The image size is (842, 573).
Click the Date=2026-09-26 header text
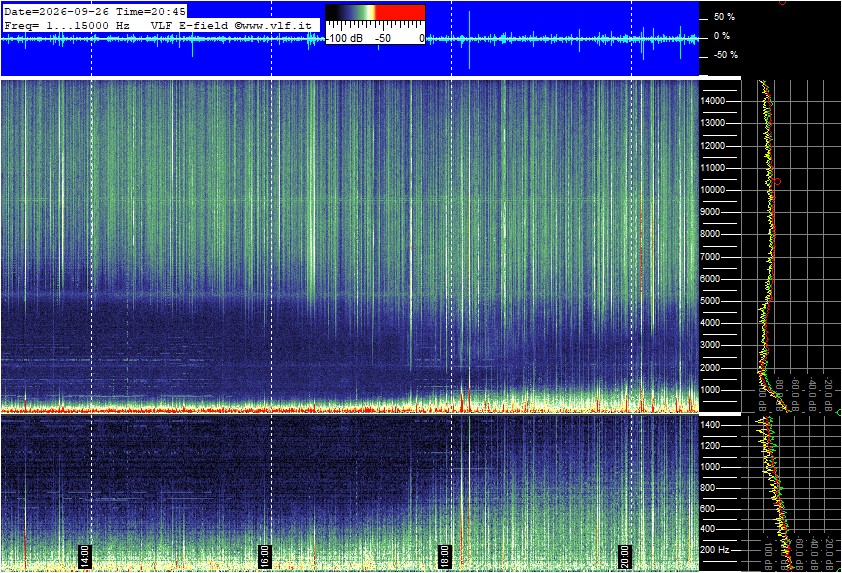56,11
